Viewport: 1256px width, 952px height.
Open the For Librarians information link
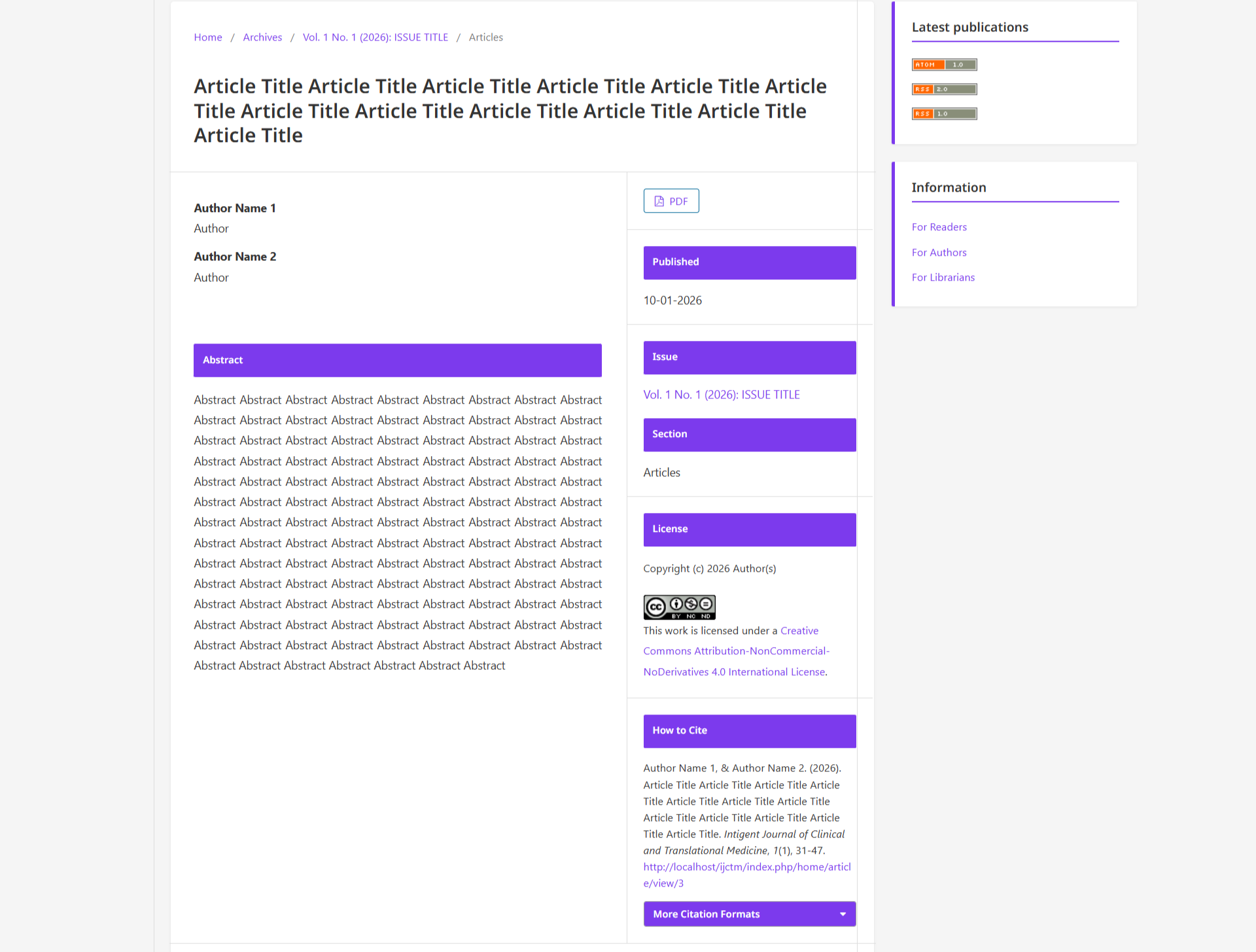pyautogui.click(x=943, y=277)
